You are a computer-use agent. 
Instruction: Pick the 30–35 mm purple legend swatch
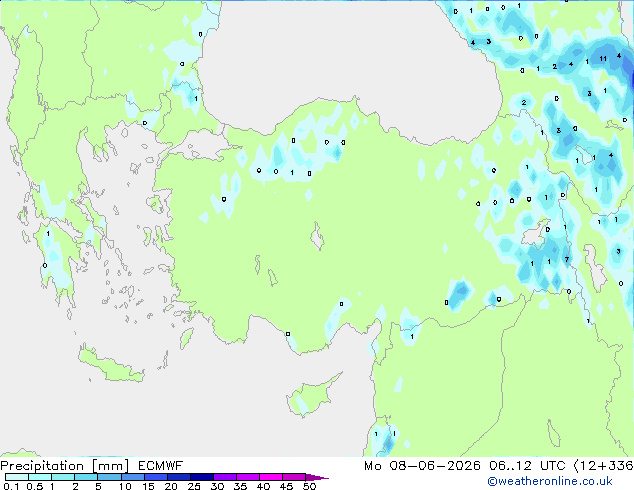point(225,477)
